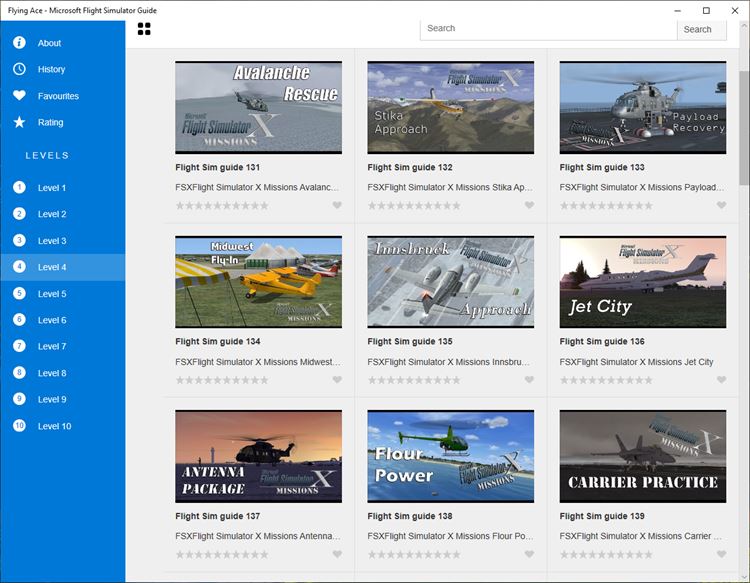Image resolution: width=750 pixels, height=583 pixels.
Task: Click description 'FSXFlight Simulator X Missions Jet City'
Action: coord(636,362)
